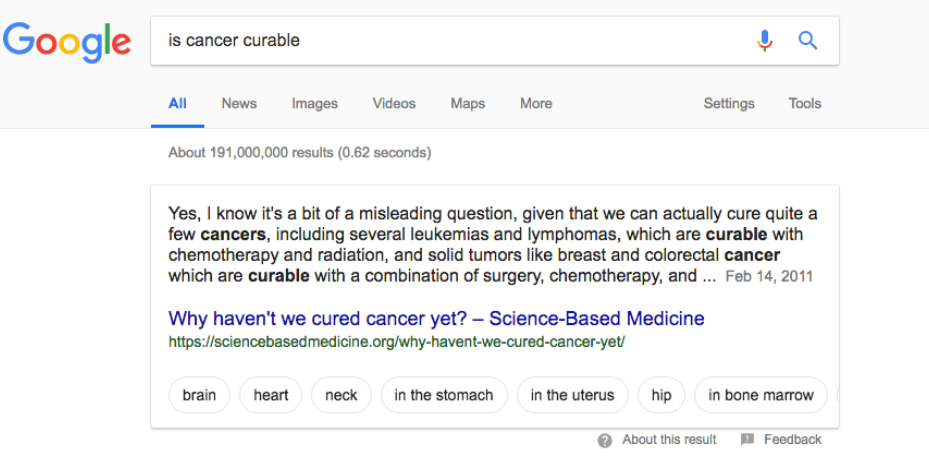
Task: Click the Google logo
Action: [x=67, y=42]
